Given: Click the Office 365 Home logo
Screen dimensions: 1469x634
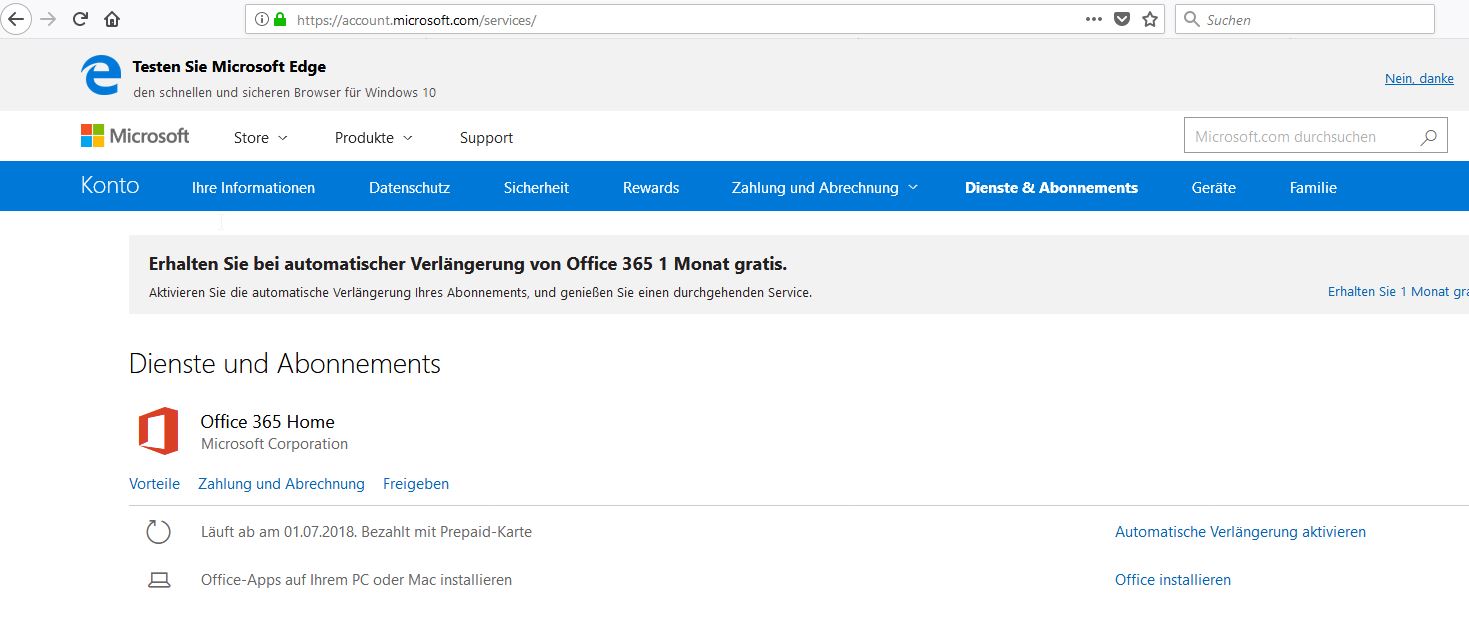Looking at the screenshot, I should (158, 431).
